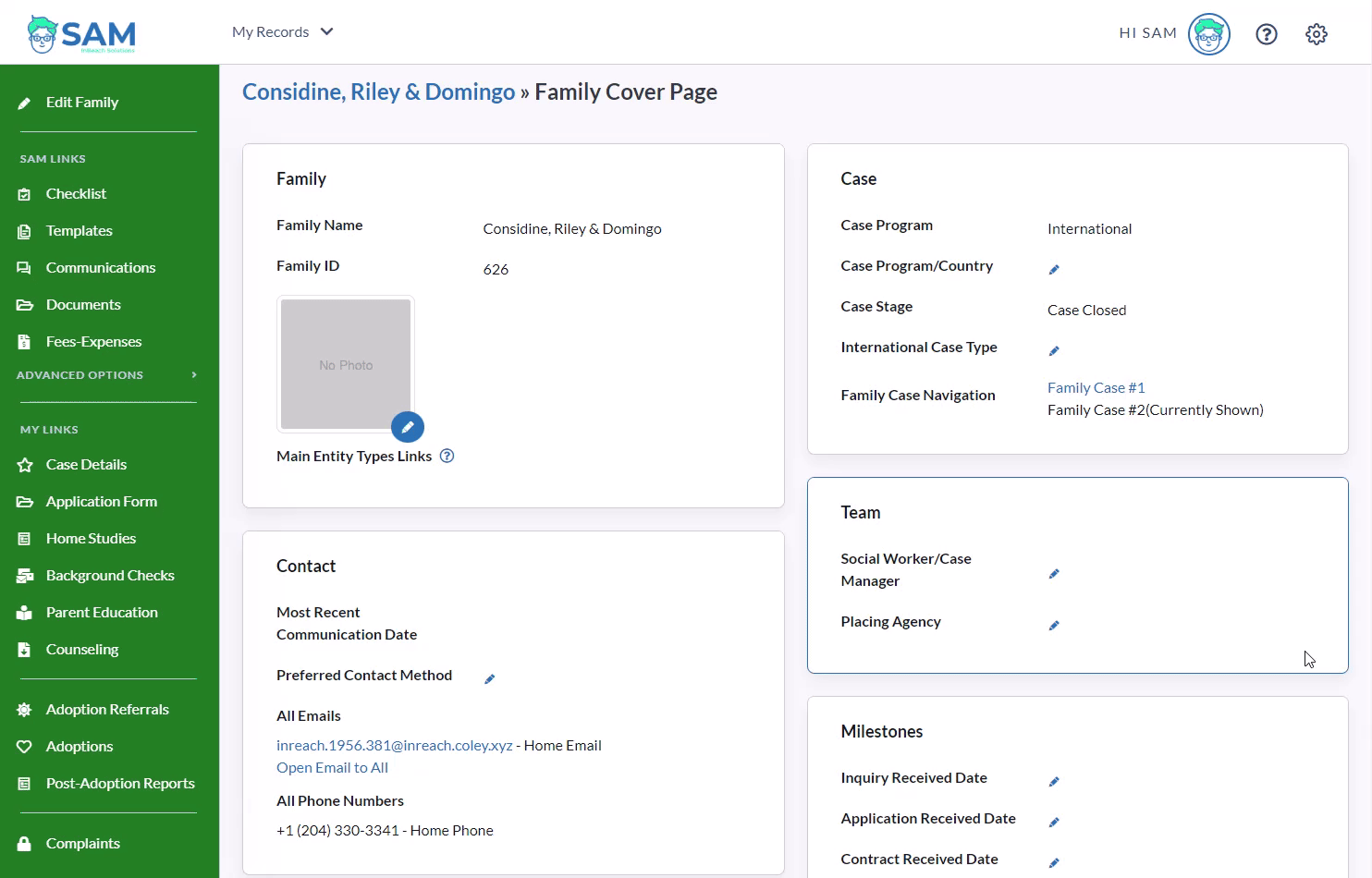Open Documents in the sidebar
Viewport: 1372px width, 878px height.
click(x=83, y=305)
